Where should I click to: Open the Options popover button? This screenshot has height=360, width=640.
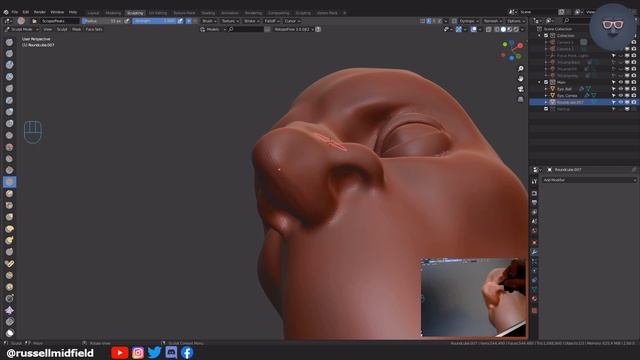[516, 21]
